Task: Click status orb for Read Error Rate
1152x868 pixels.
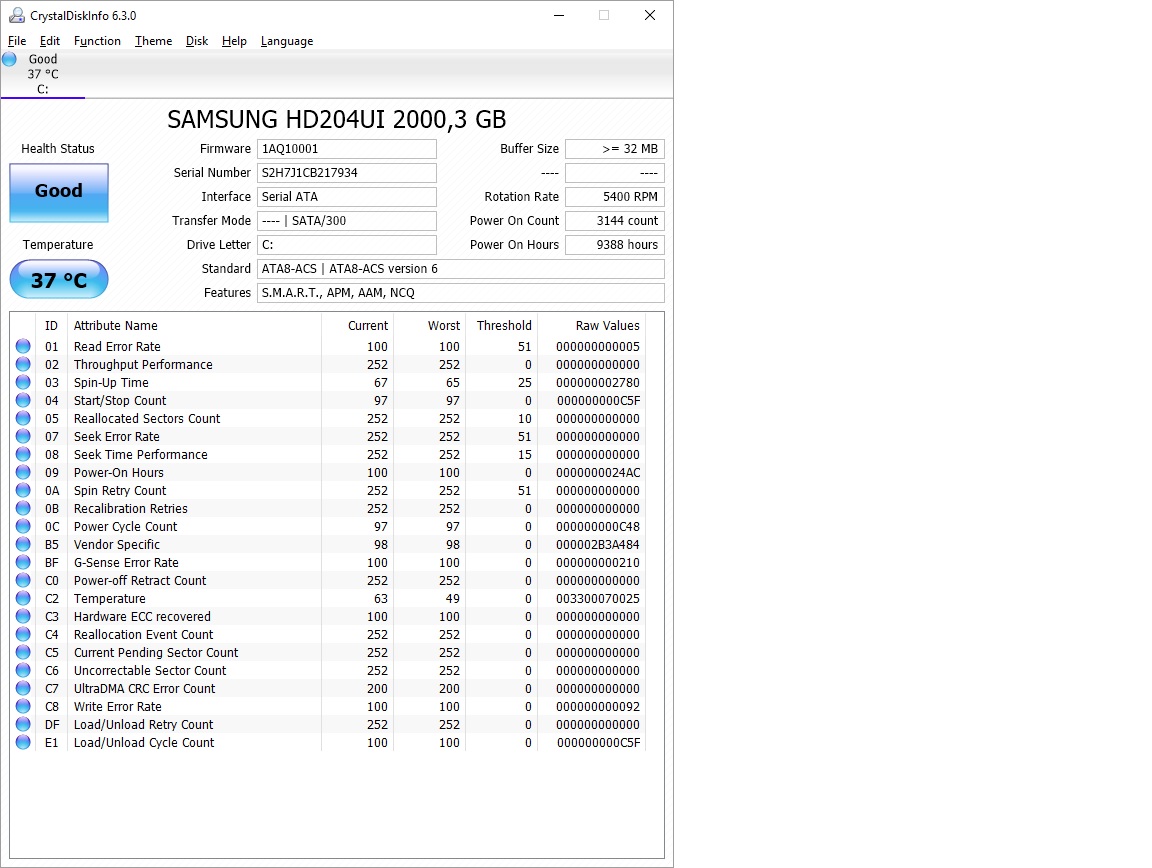Action: click(x=24, y=346)
